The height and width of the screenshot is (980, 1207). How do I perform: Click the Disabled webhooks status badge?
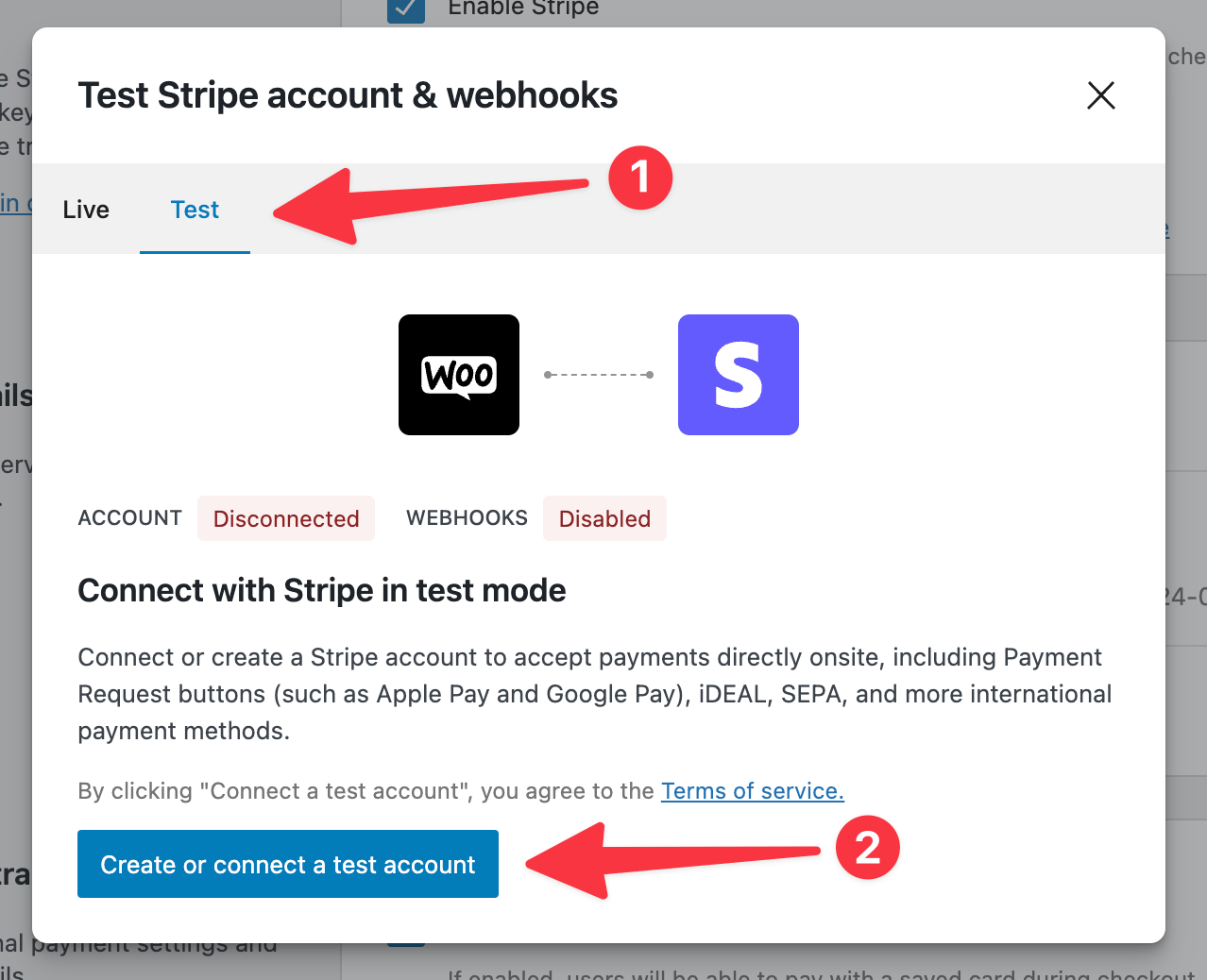tap(604, 518)
